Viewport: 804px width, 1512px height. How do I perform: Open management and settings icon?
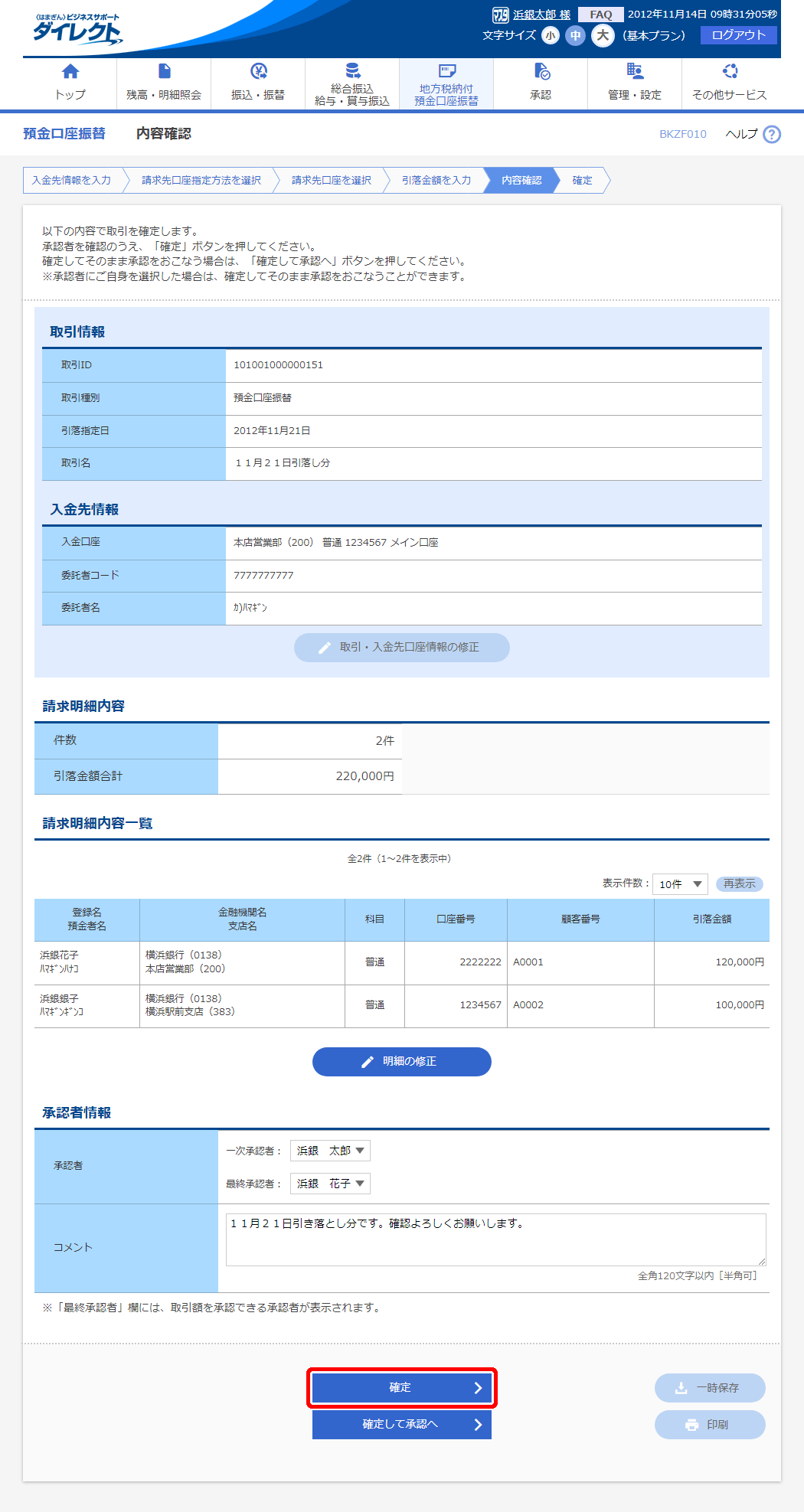pos(634,72)
